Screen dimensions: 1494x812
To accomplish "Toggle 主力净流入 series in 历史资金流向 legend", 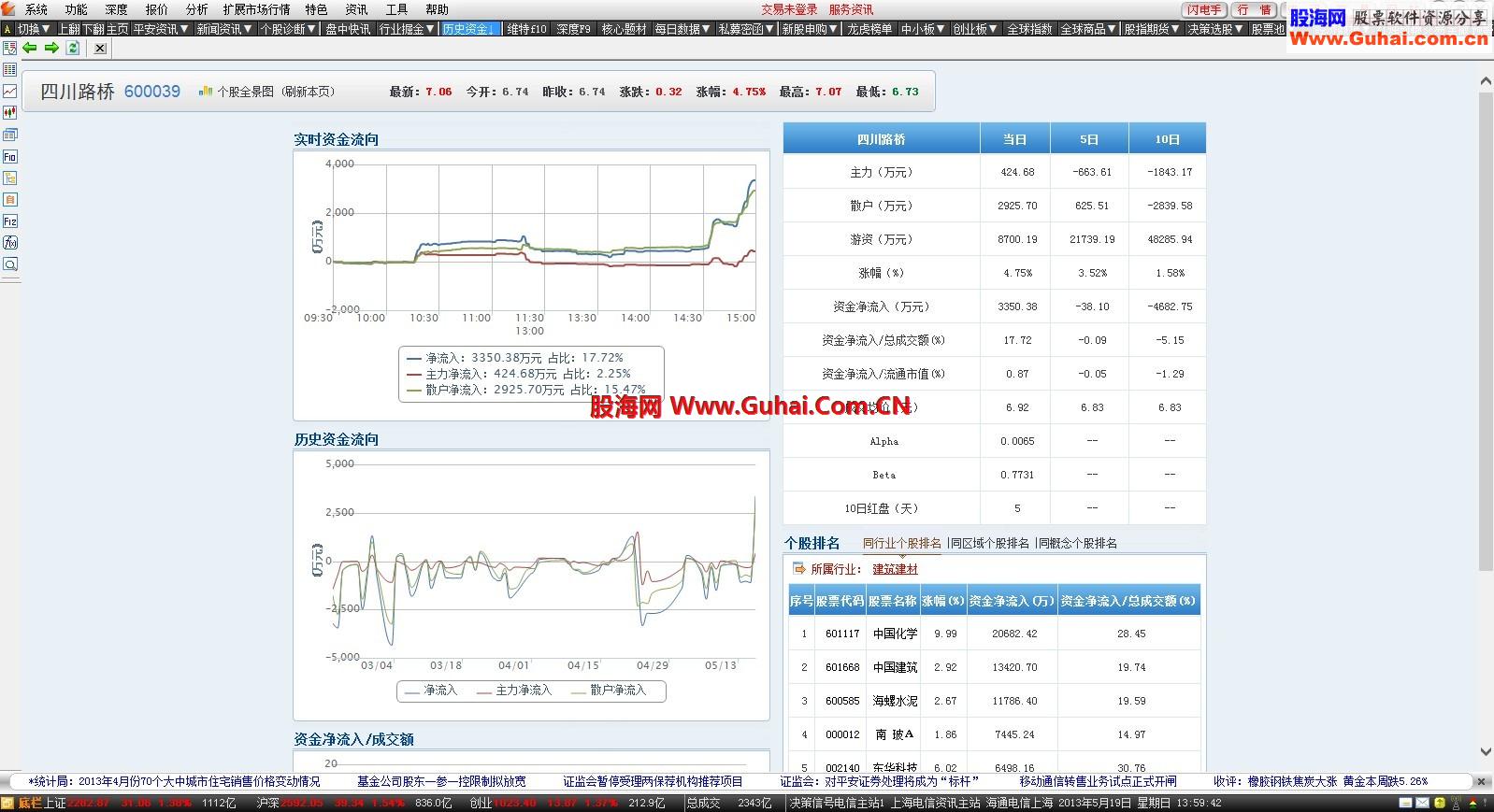I will pos(513,691).
